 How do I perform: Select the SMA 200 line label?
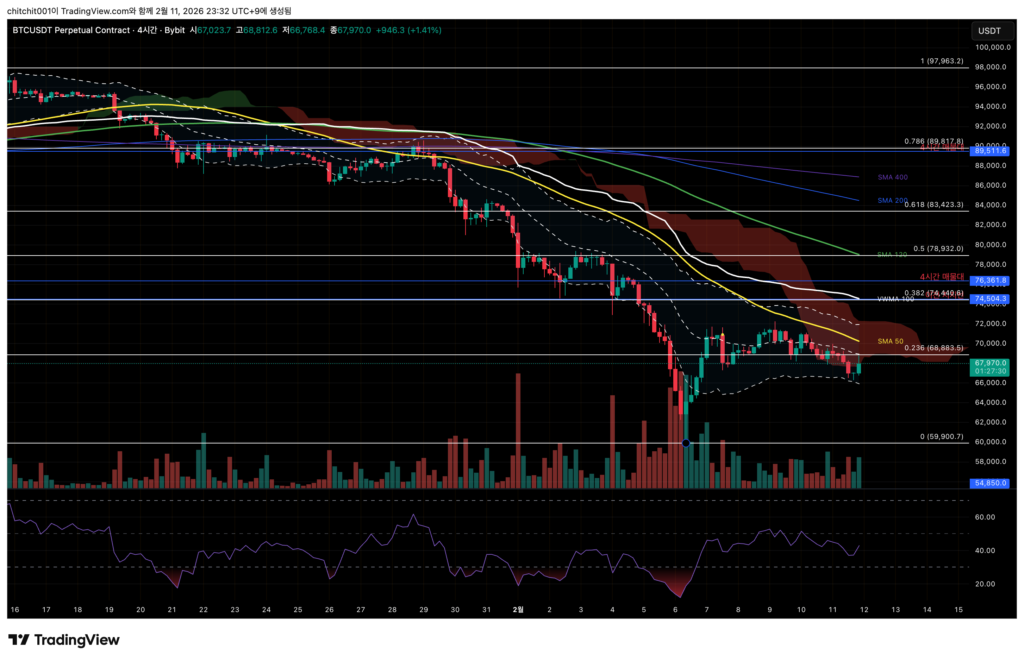pos(892,200)
